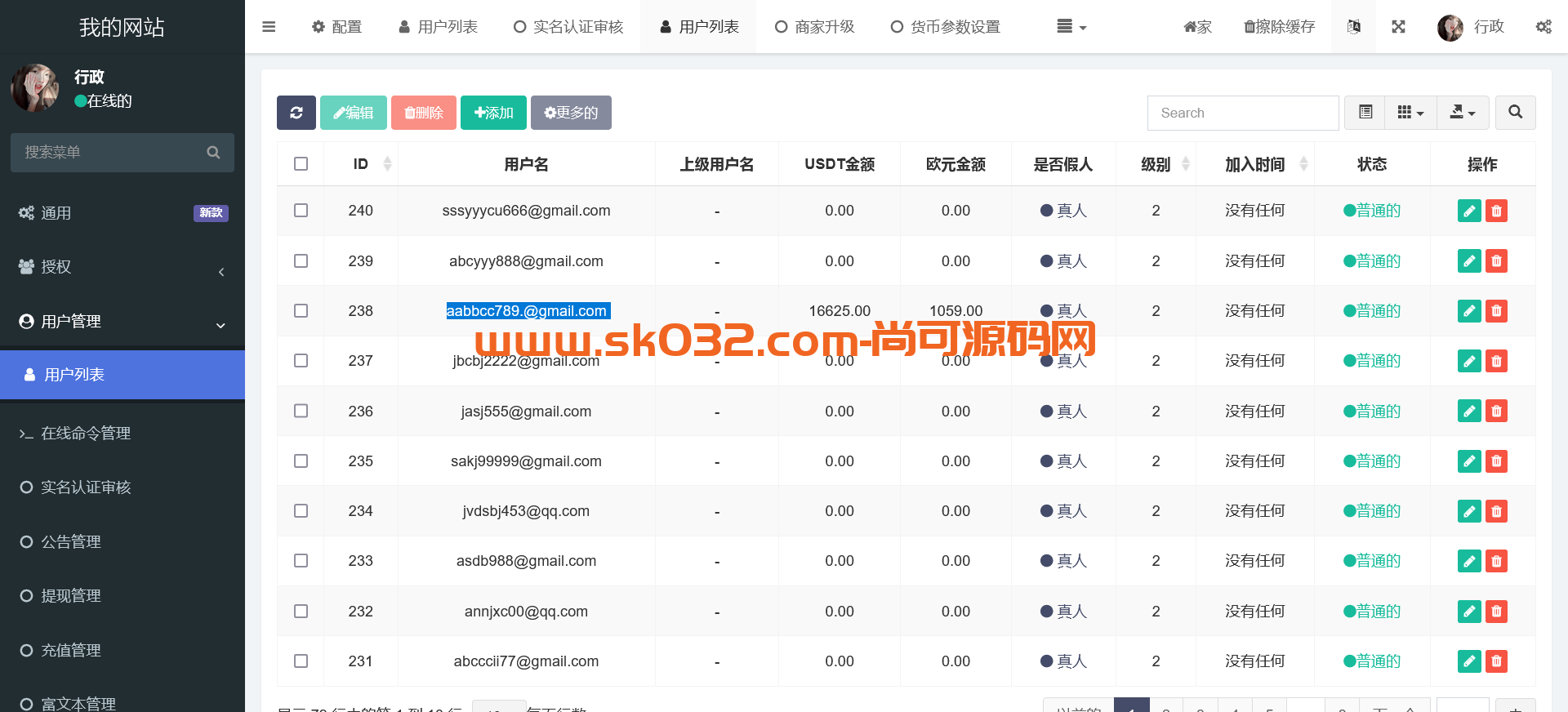Open the 更多的 more actions button

571,113
